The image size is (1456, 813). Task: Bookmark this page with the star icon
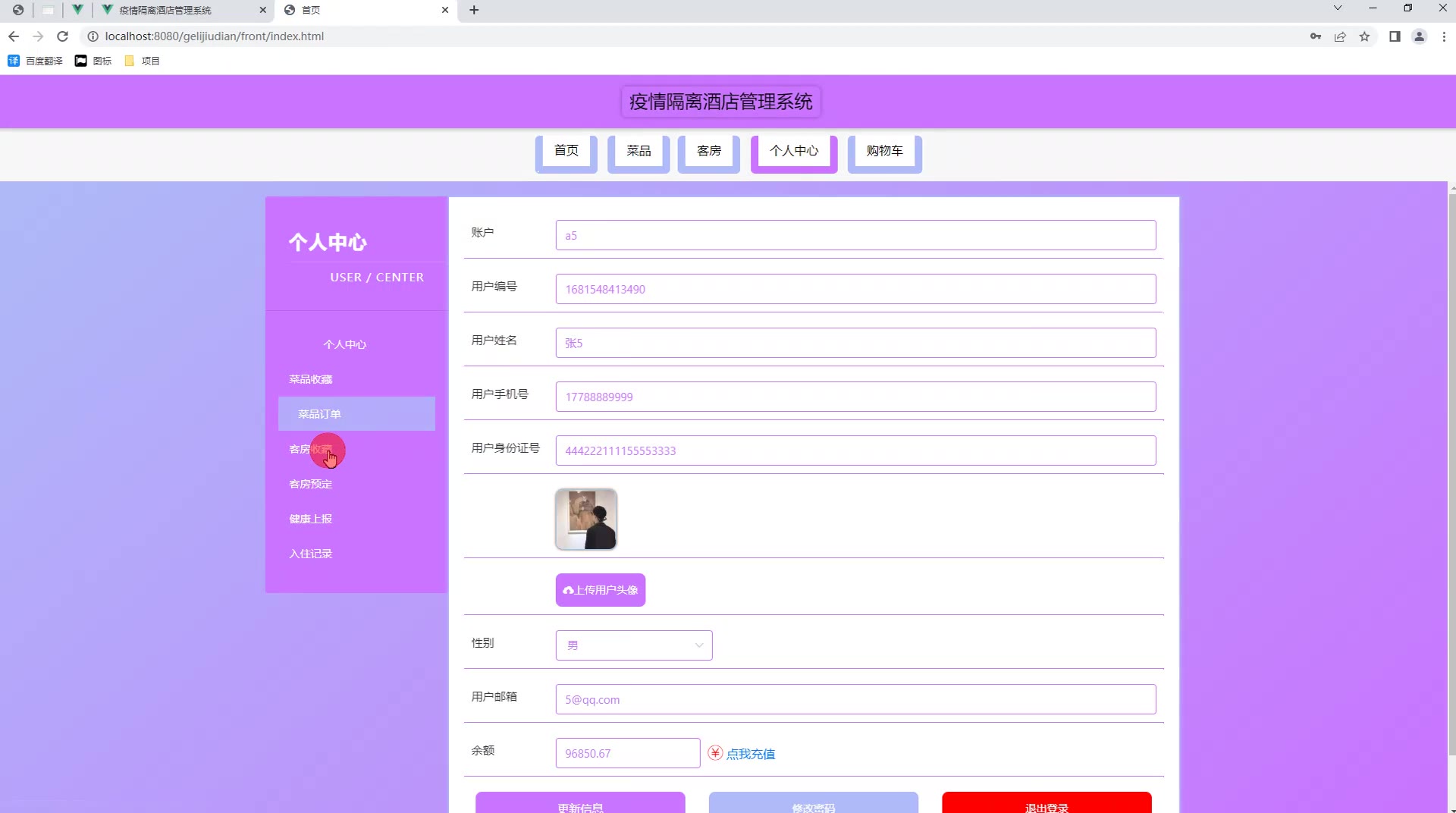1364,36
